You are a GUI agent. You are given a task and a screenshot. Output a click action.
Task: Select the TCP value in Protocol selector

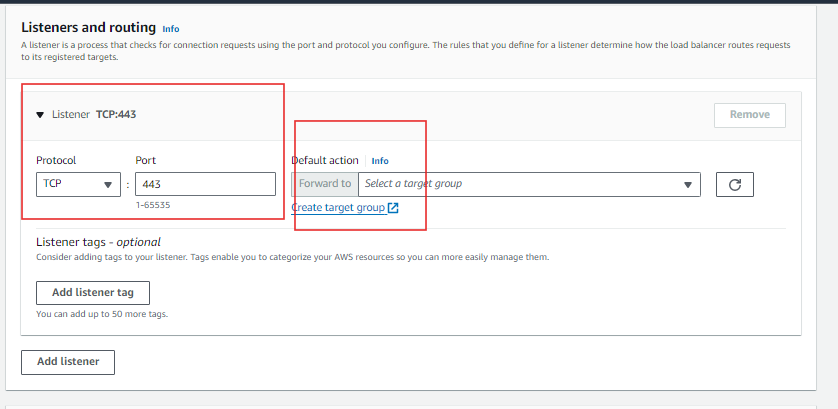60,184
